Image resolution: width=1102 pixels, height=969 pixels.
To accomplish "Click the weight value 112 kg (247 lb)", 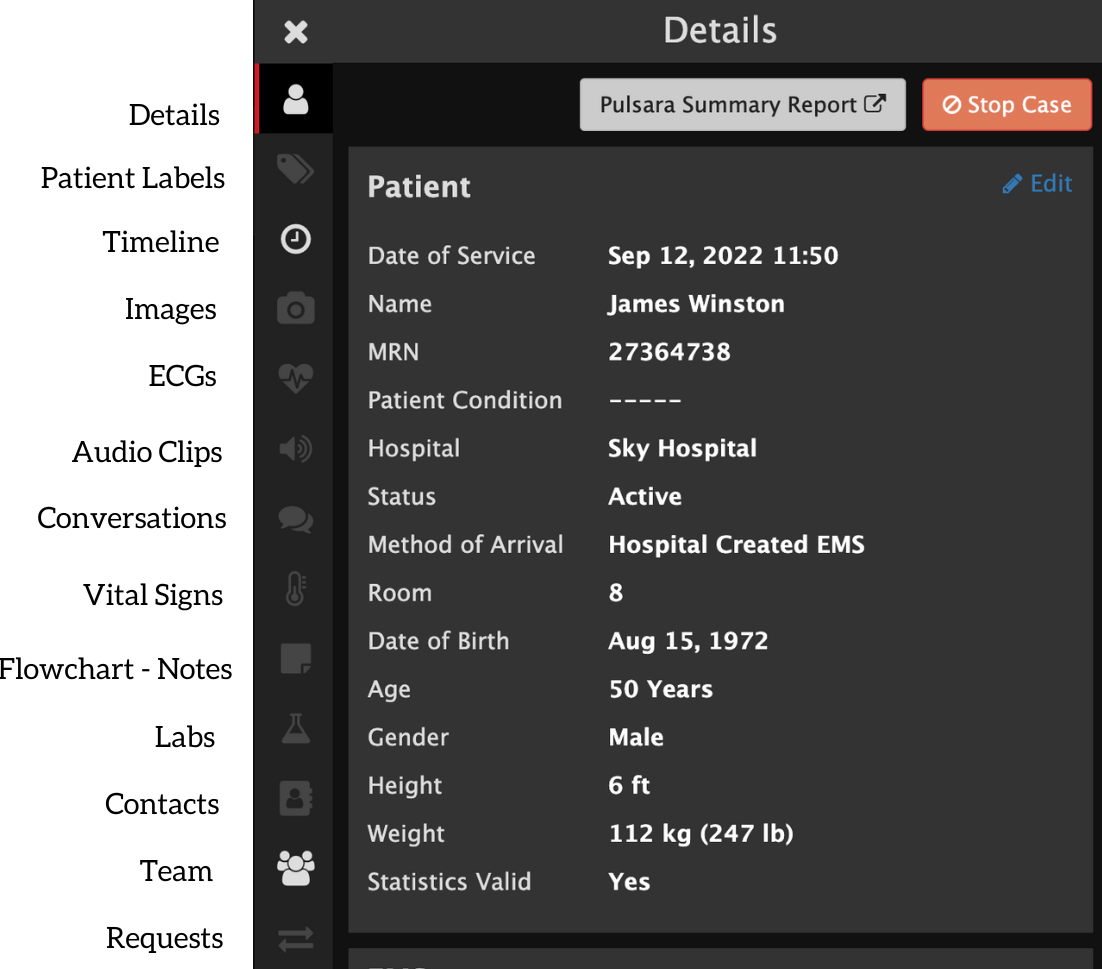I will click(x=701, y=834).
